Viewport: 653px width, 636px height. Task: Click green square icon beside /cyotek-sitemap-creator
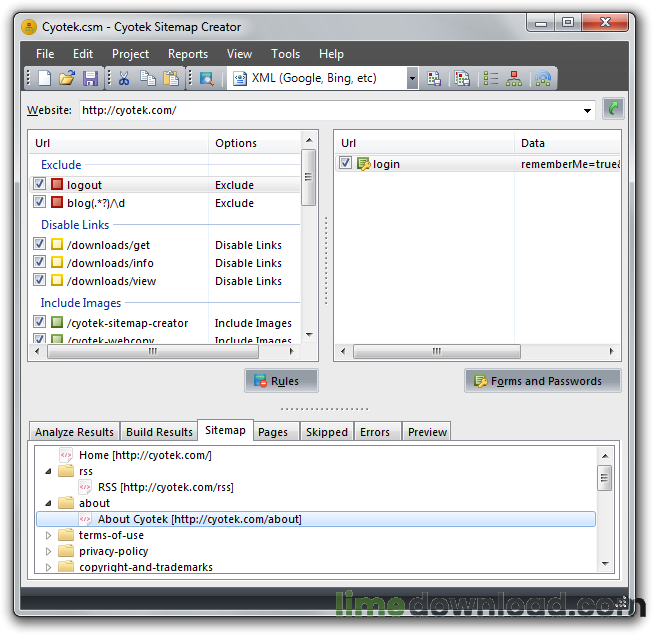point(57,322)
